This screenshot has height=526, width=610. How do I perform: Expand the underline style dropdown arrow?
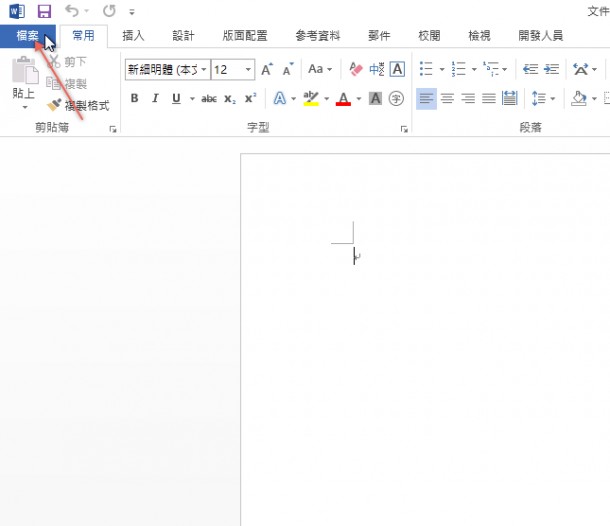[192, 98]
